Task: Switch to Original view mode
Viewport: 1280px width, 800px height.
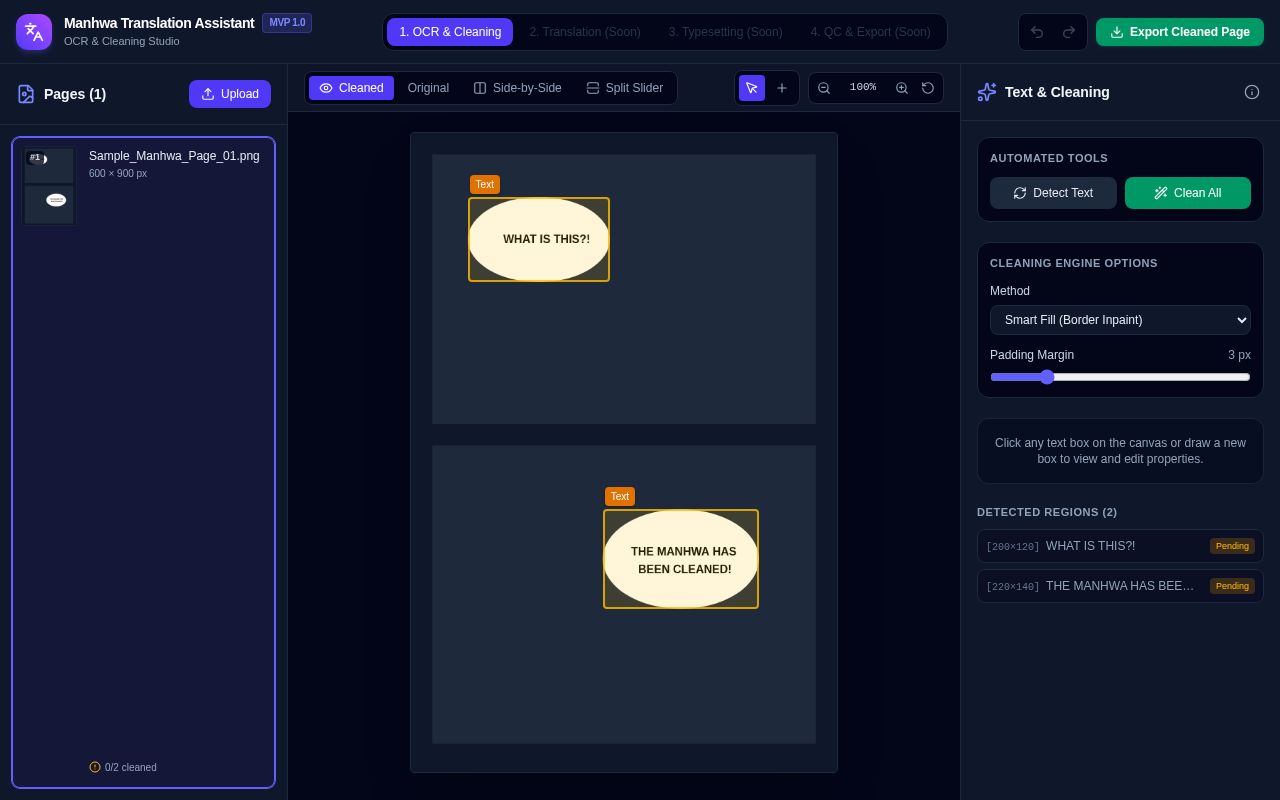Action: 428,88
